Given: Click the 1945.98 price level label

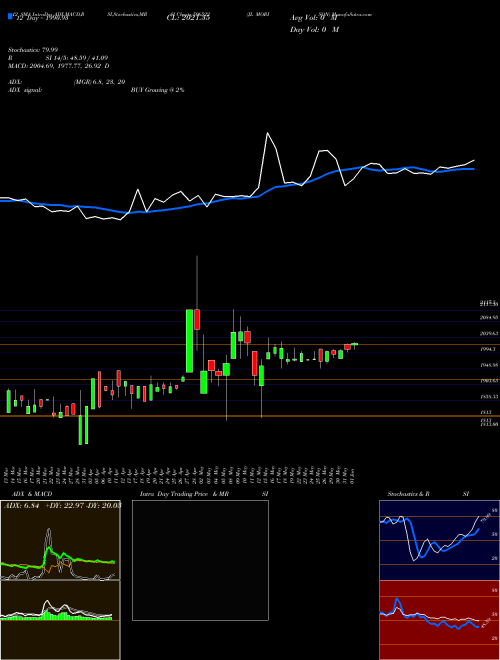Looking at the screenshot, I should pos(489,365).
